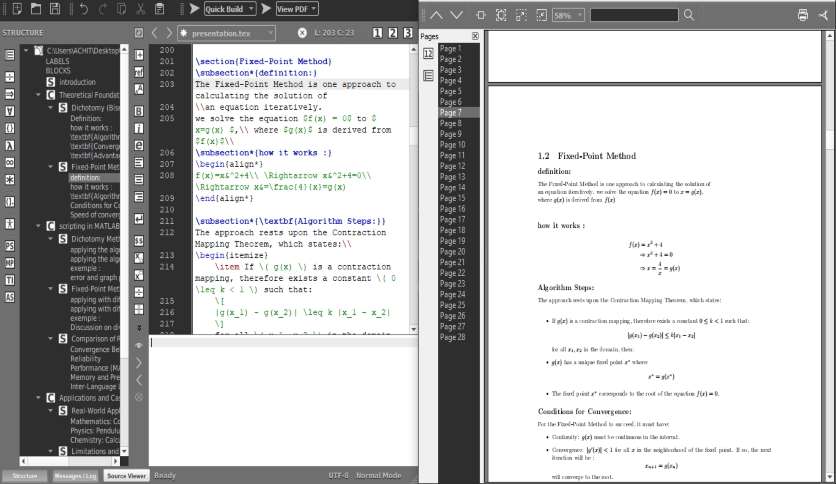The image size is (836, 484).
Task: Run the Quick Build arrow button
Action: pyautogui.click(x=194, y=9)
